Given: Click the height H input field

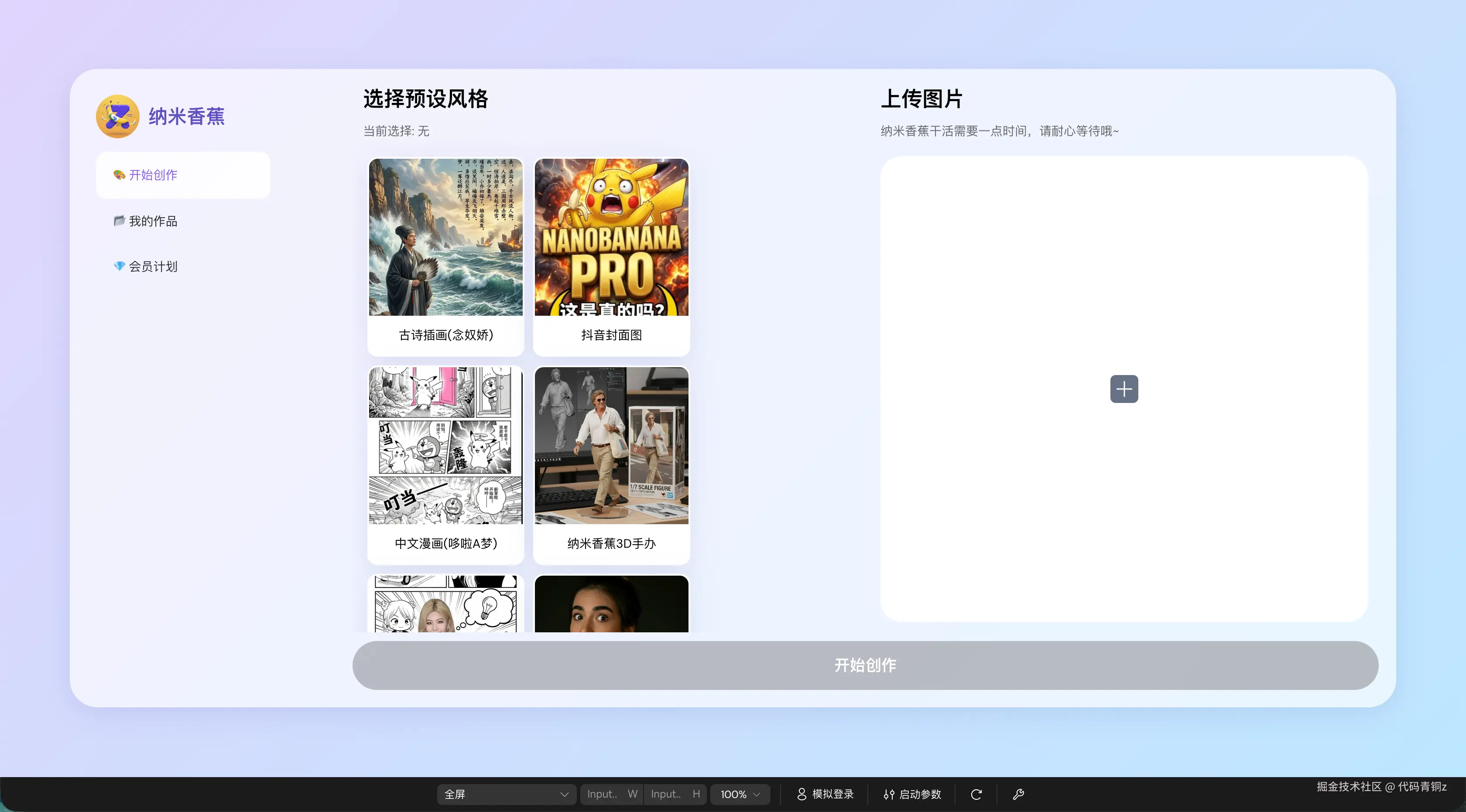Looking at the screenshot, I should point(668,795).
